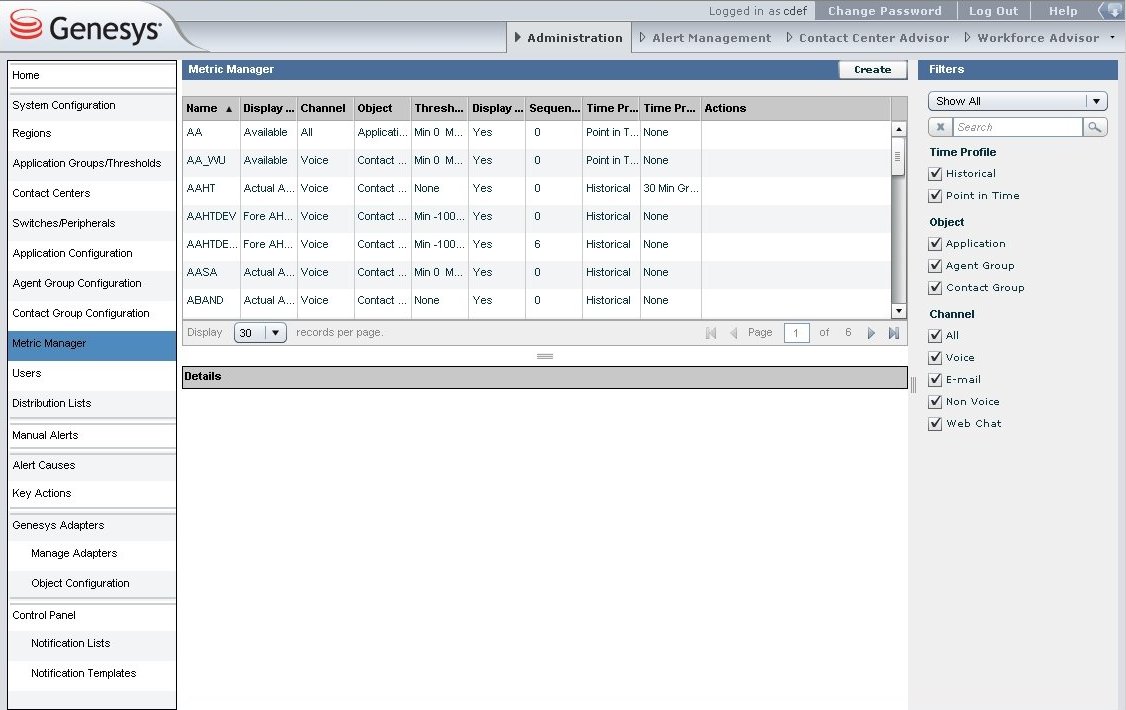Select Metric Manager in the sidebar
This screenshot has width=1126, height=710.
coord(92,344)
